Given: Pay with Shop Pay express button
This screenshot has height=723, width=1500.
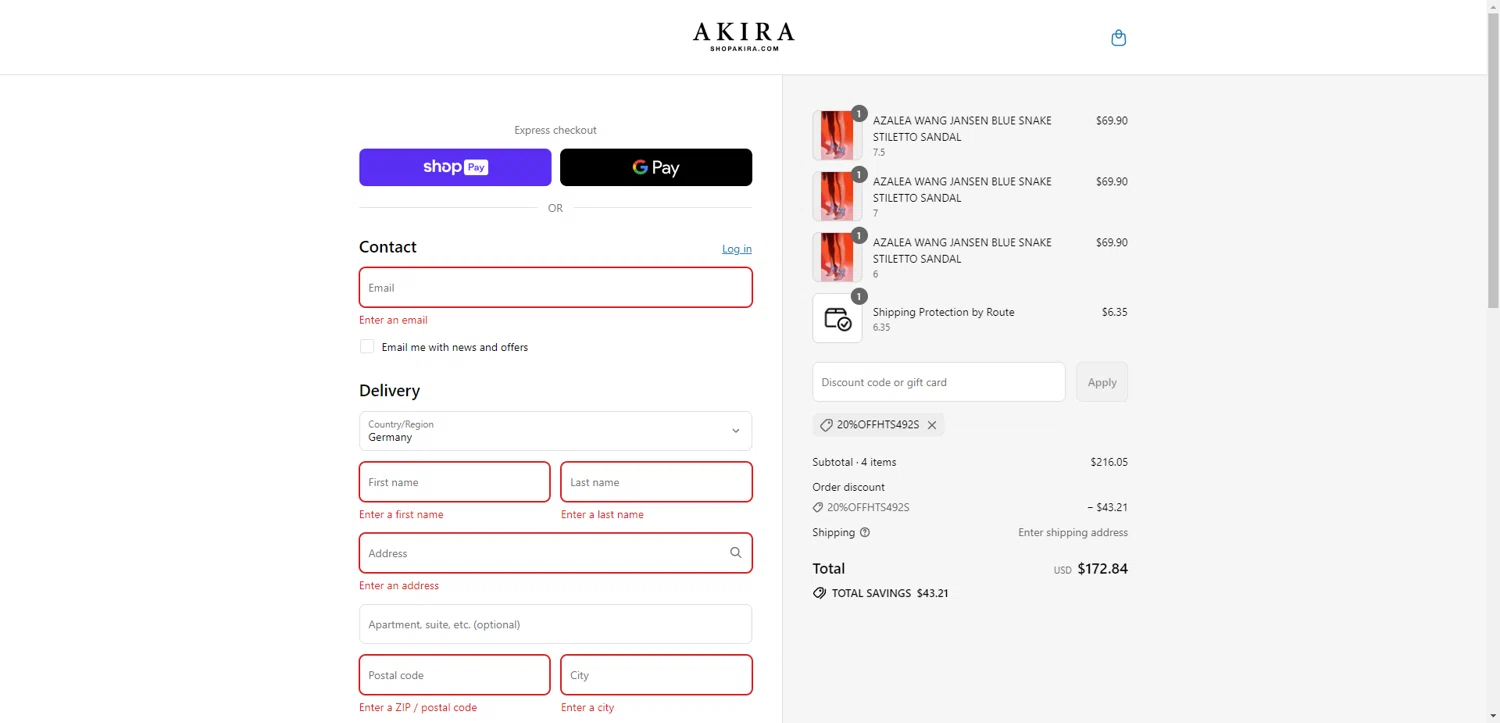Looking at the screenshot, I should pyautogui.click(x=455, y=167).
